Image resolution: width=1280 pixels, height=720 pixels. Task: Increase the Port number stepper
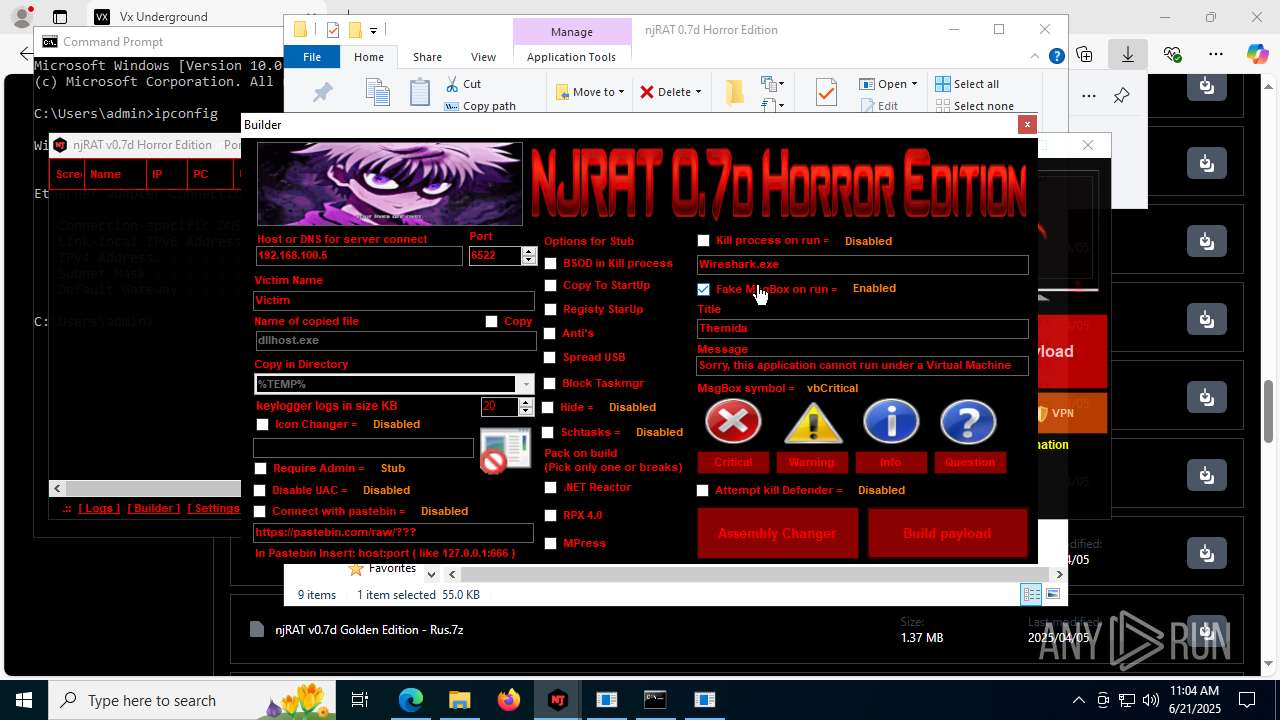(529, 251)
